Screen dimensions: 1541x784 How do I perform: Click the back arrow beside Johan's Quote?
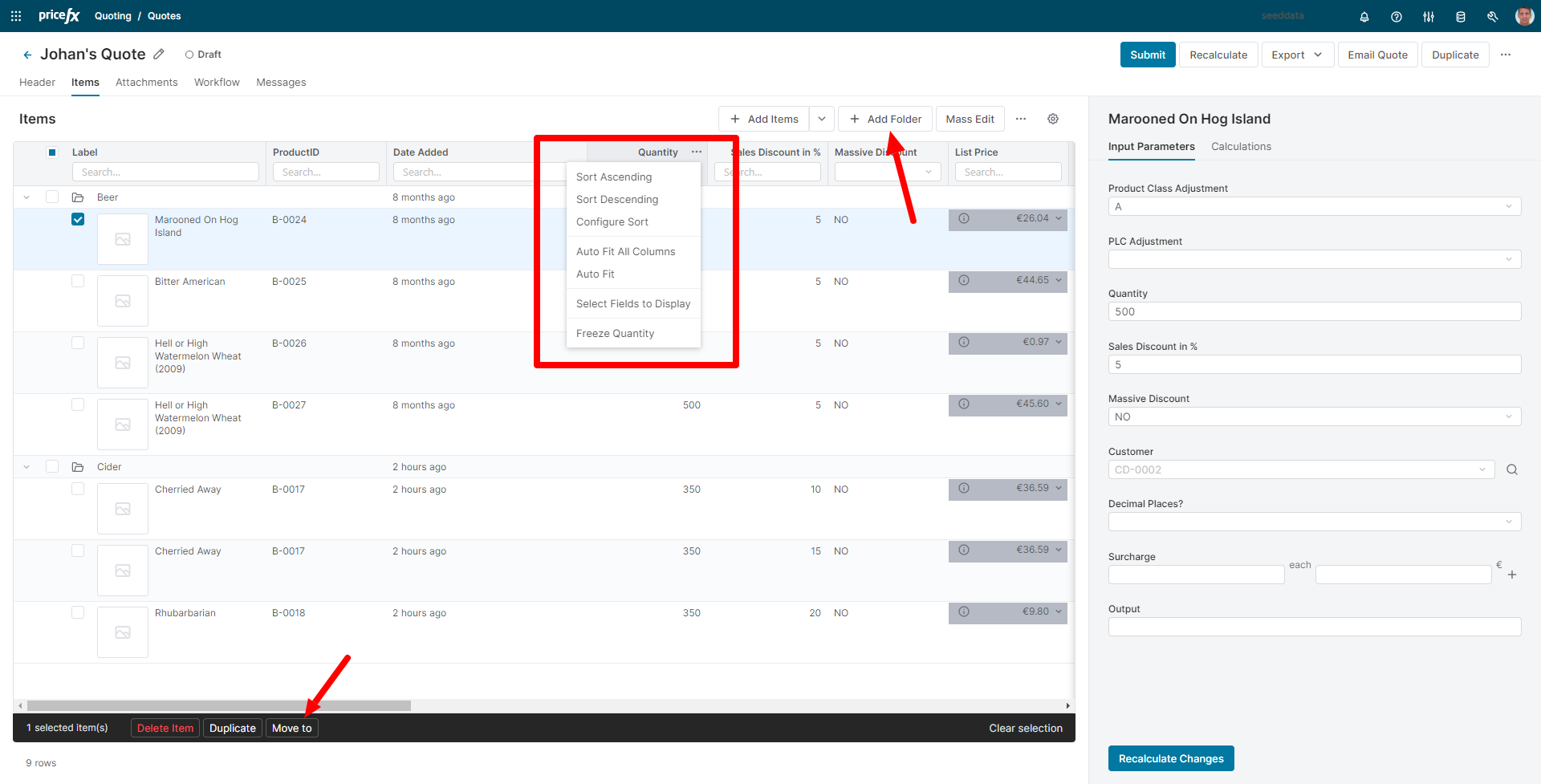click(27, 55)
